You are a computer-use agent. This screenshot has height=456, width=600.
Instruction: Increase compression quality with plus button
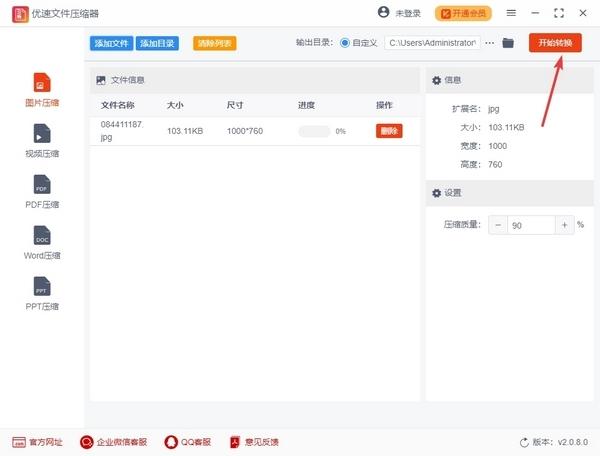[x=564, y=225]
